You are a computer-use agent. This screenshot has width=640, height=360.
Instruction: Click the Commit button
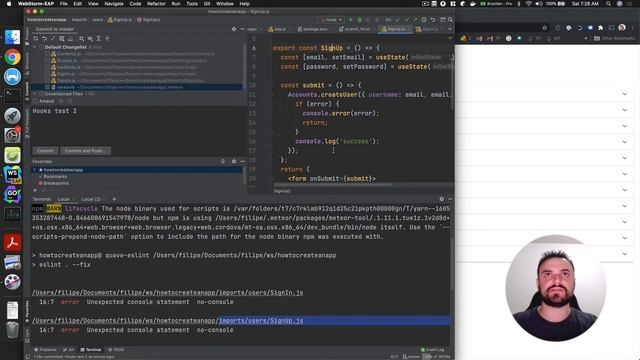coord(45,151)
